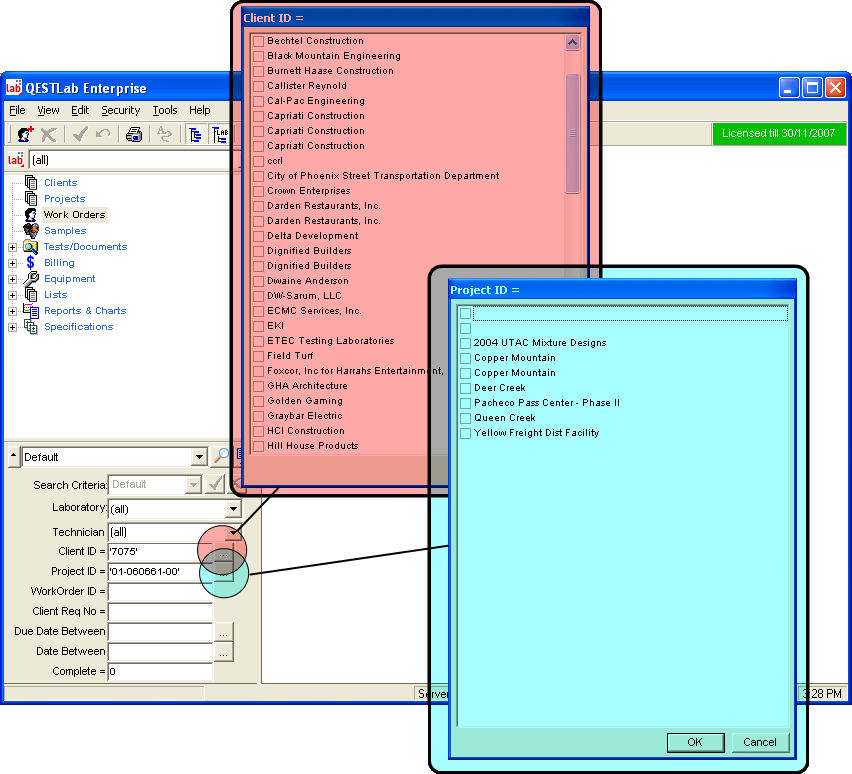Click the magnifying glass search icon
This screenshot has height=774, width=852.
pyautogui.click(x=221, y=457)
